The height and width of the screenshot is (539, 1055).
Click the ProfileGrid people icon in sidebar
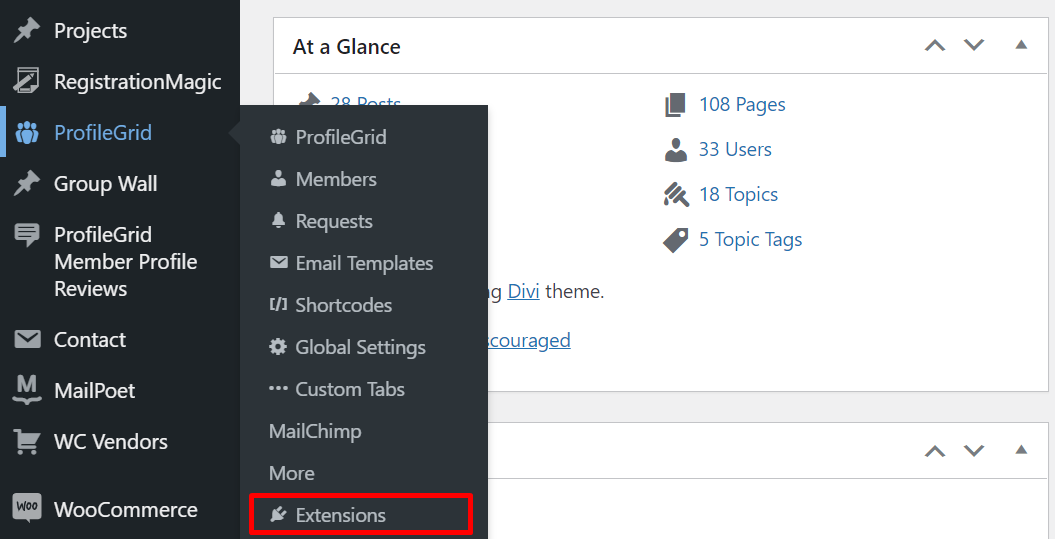click(27, 133)
